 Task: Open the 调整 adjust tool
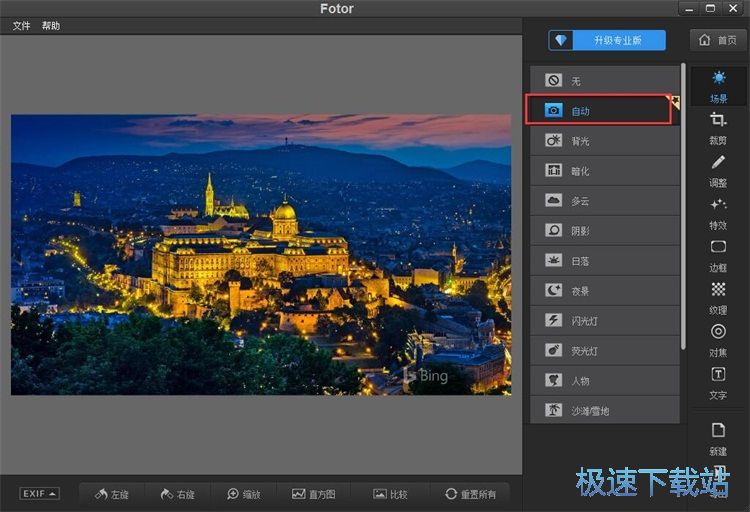click(x=718, y=171)
